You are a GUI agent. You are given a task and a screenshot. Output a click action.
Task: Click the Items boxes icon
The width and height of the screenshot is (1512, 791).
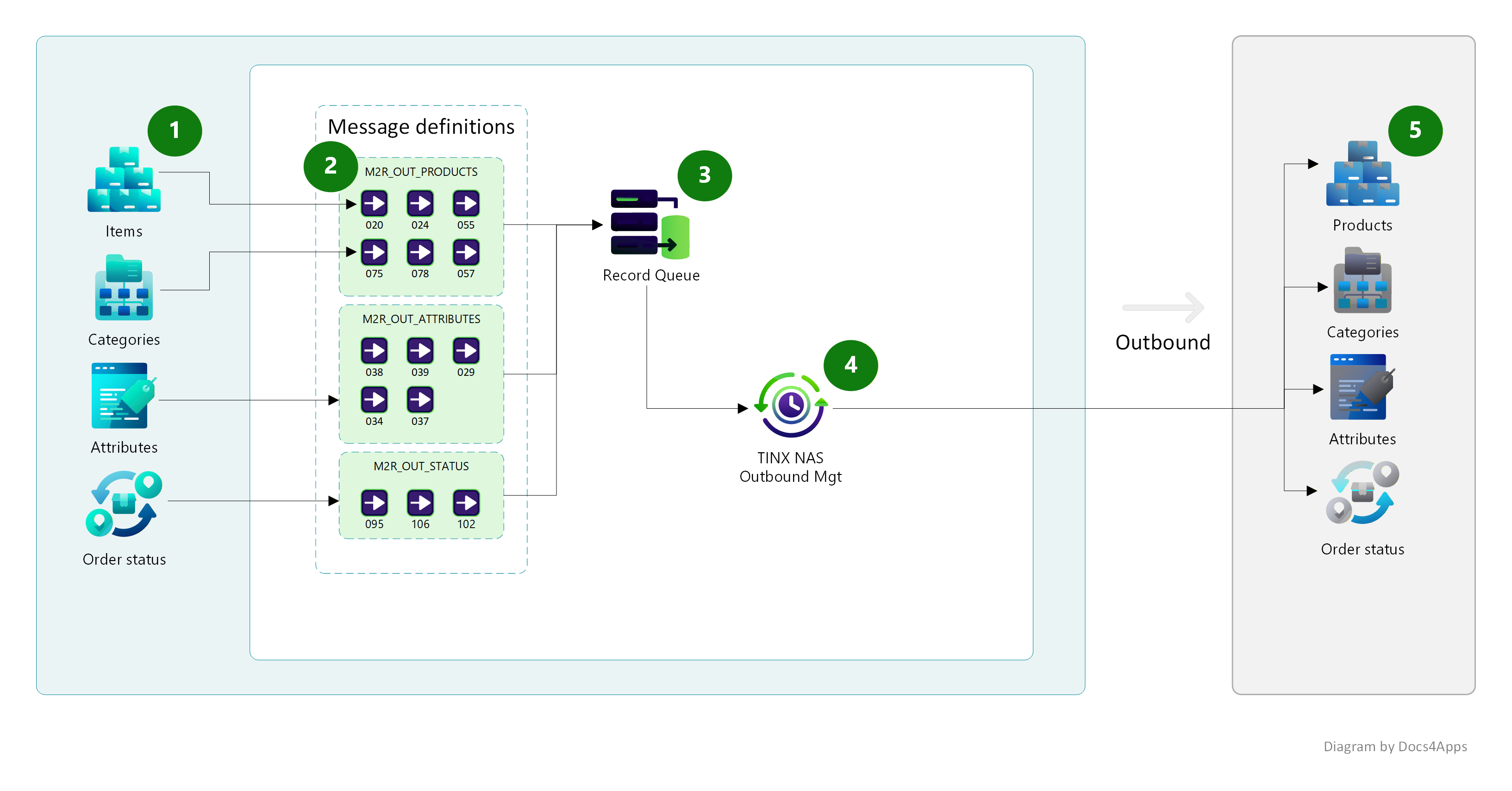tap(124, 180)
